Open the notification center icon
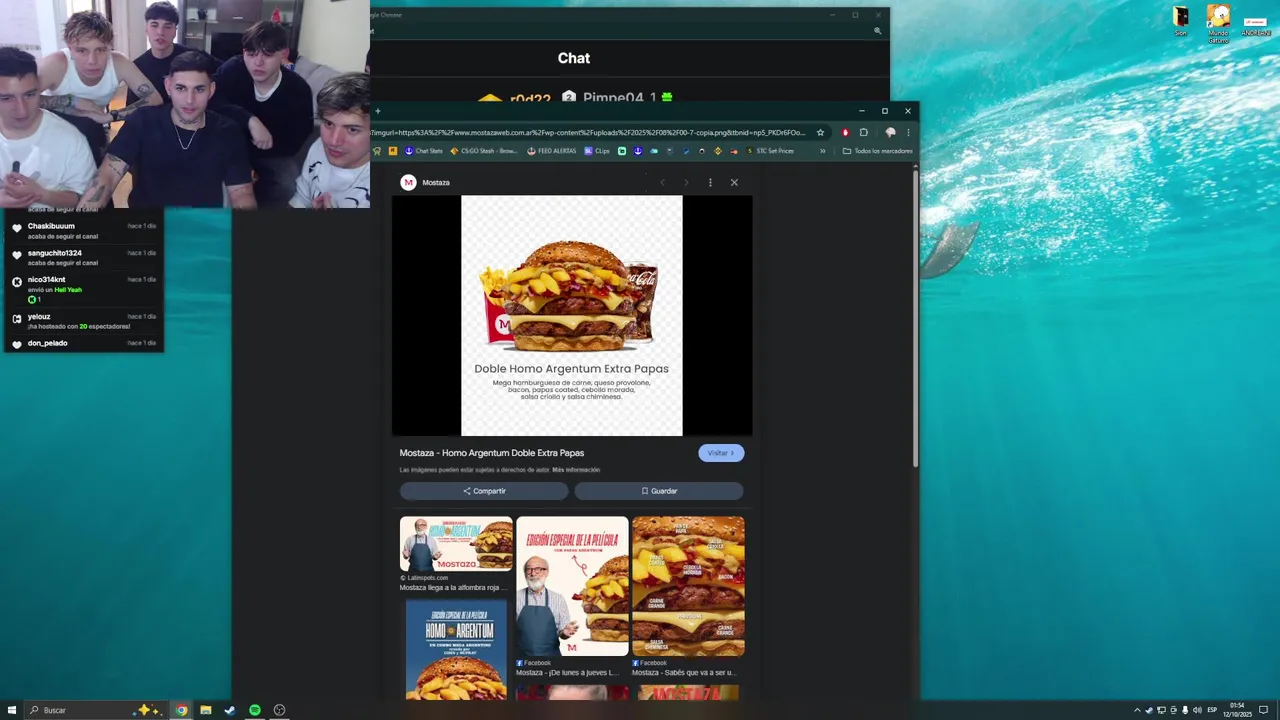 (x=1263, y=710)
